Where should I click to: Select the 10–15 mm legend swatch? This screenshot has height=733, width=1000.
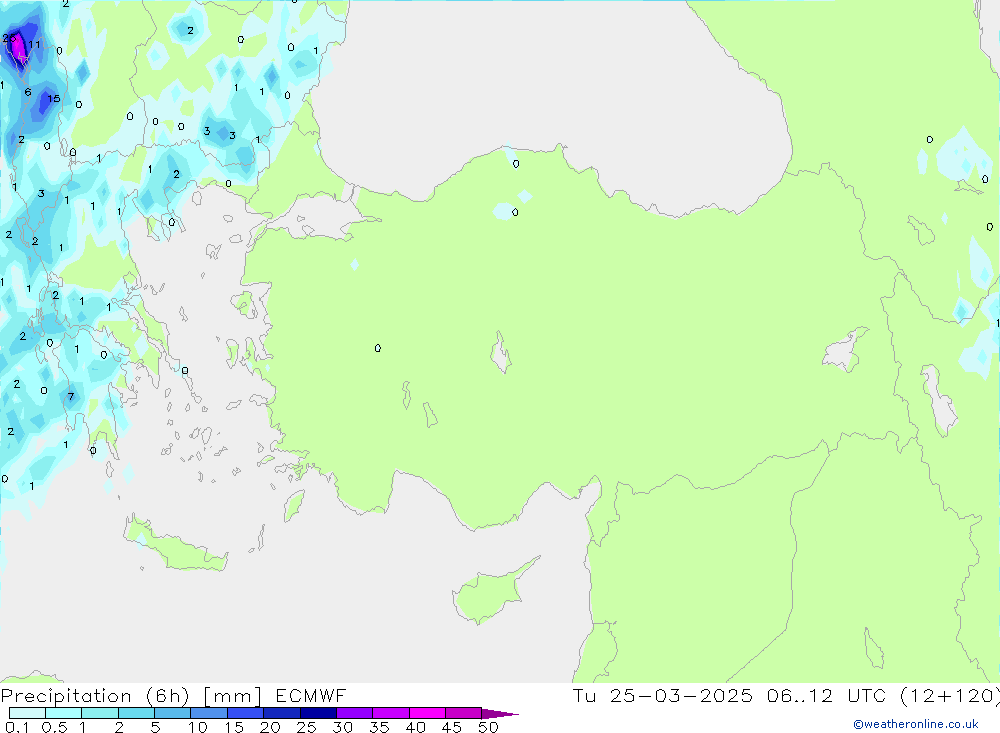tap(209, 713)
